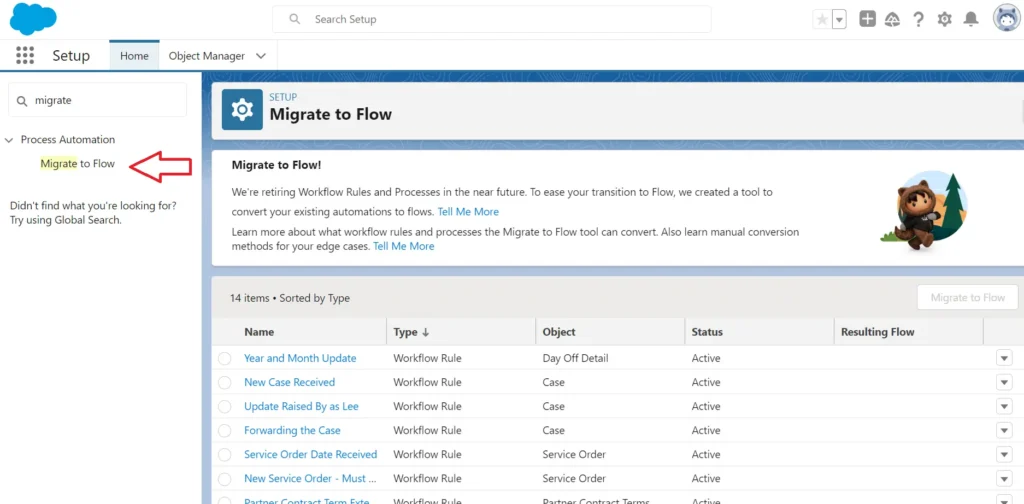The width and height of the screenshot is (1024, 504).
Task: Click the Quick Find magnifier icon
Action: pyautogui.click(x=22, y=101)
